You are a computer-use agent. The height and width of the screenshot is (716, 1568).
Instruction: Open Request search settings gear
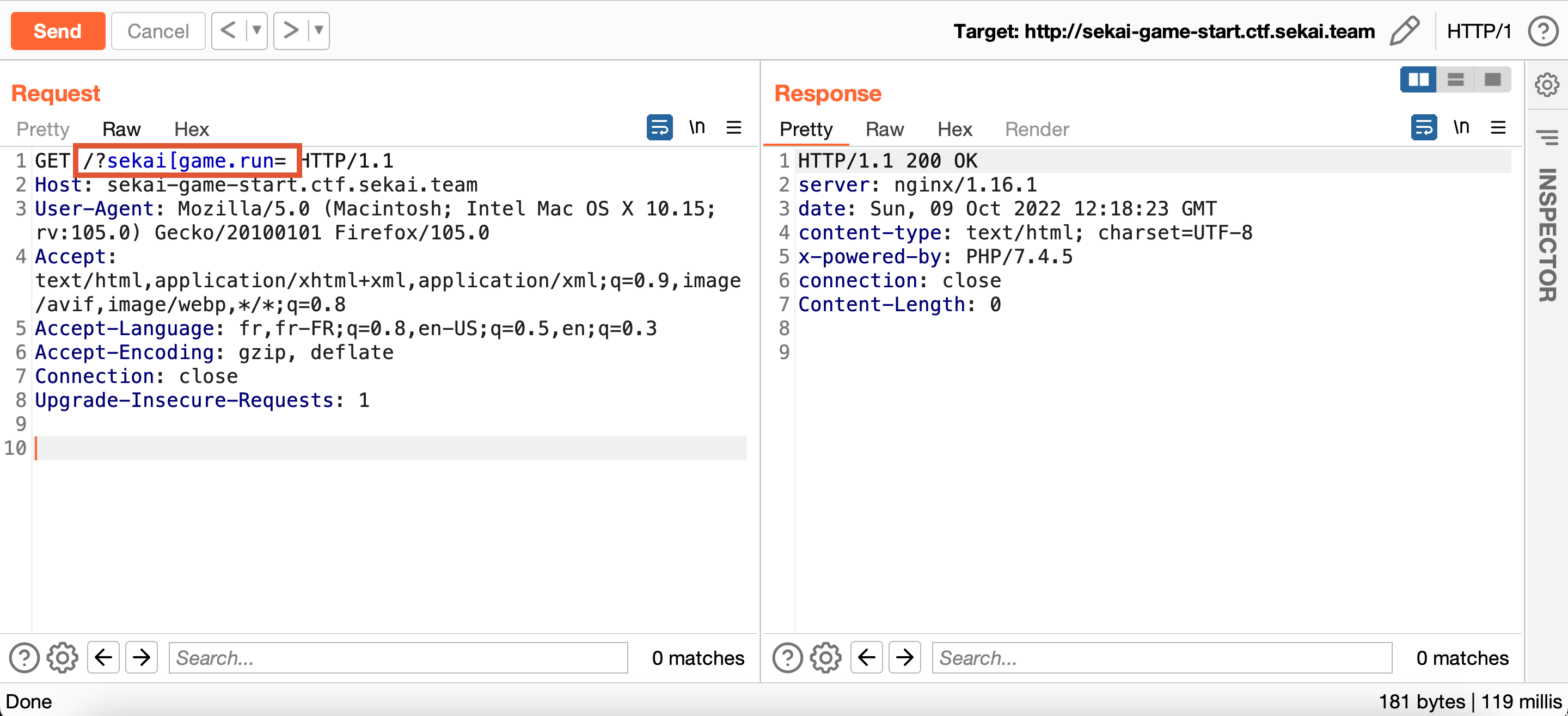[63, 658]
